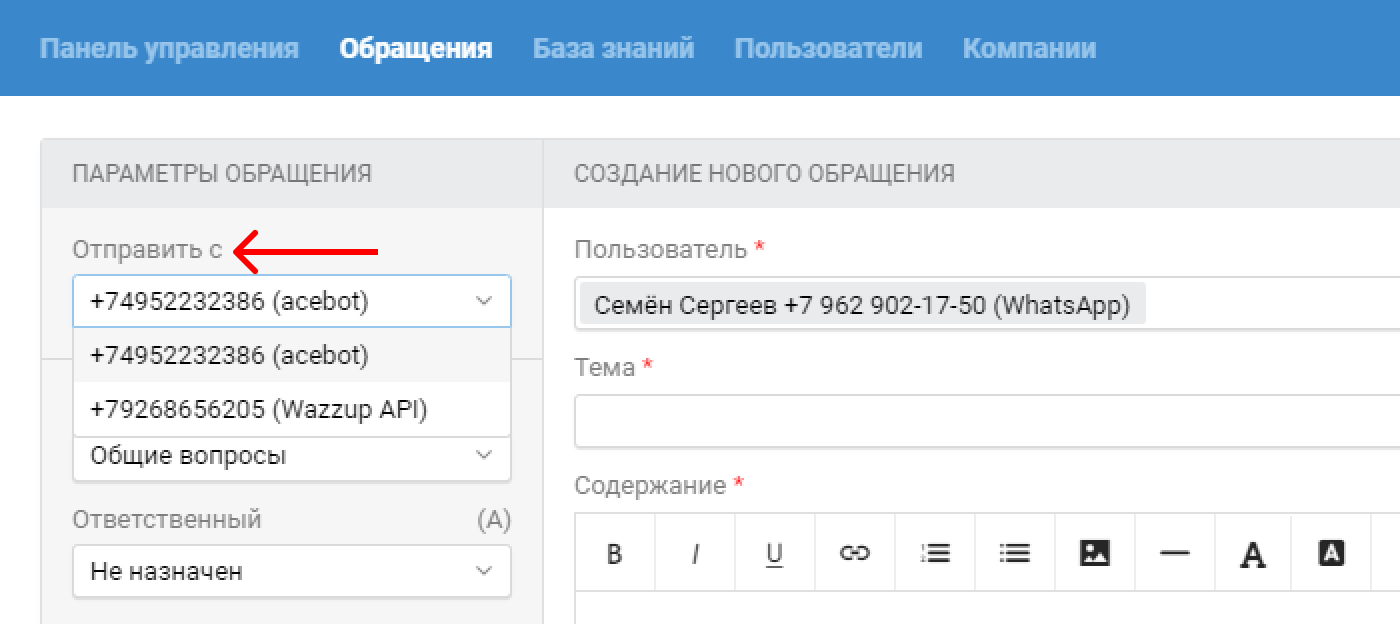This screenshot has height=624, width=1400.
Task: Insert a numbered list
Action: pos(934,553)
